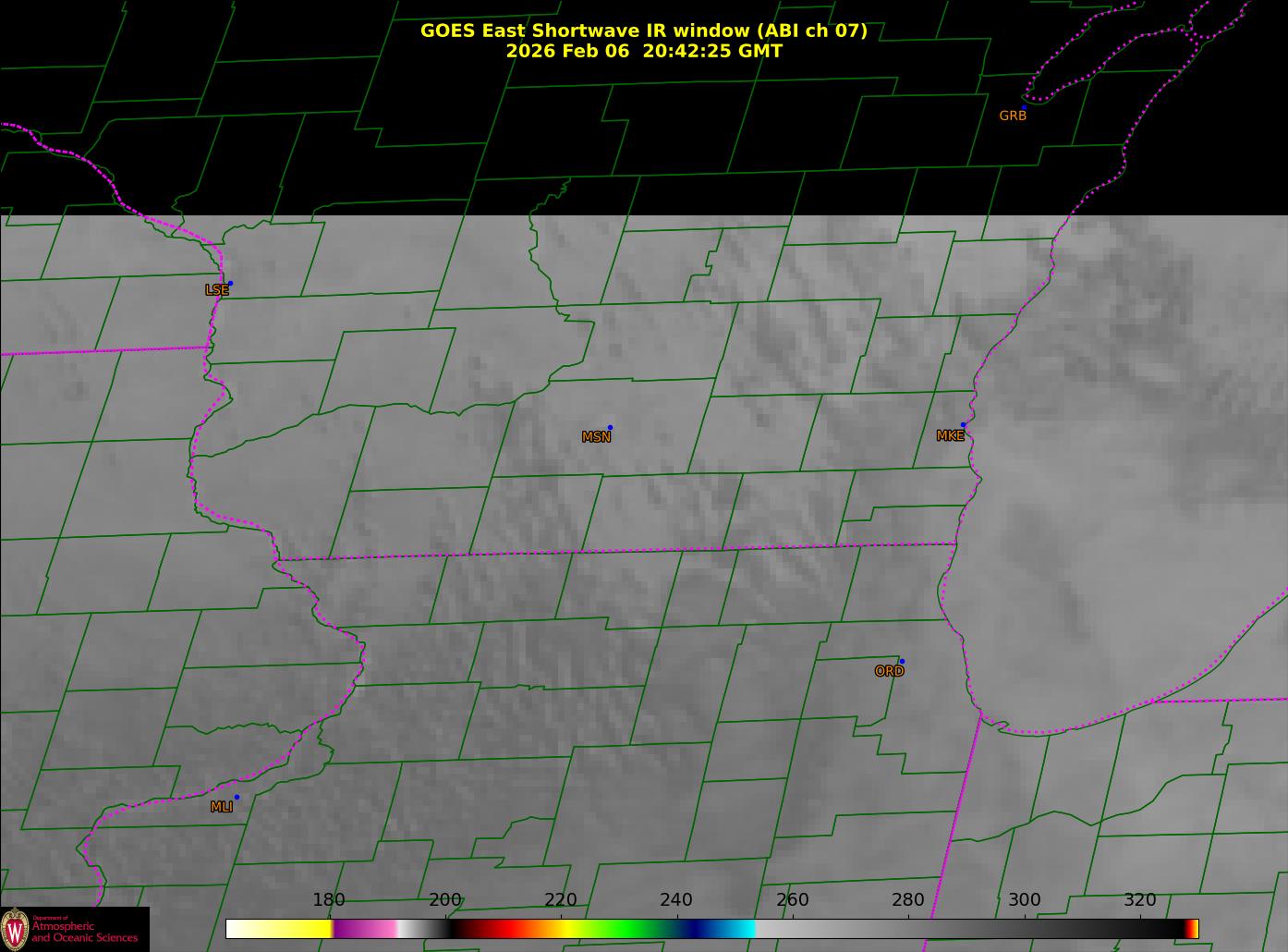This screenshot has height=952, width=1288.
Task: Pick the cyan segment of the colorbar
Action: pos(739,928)
